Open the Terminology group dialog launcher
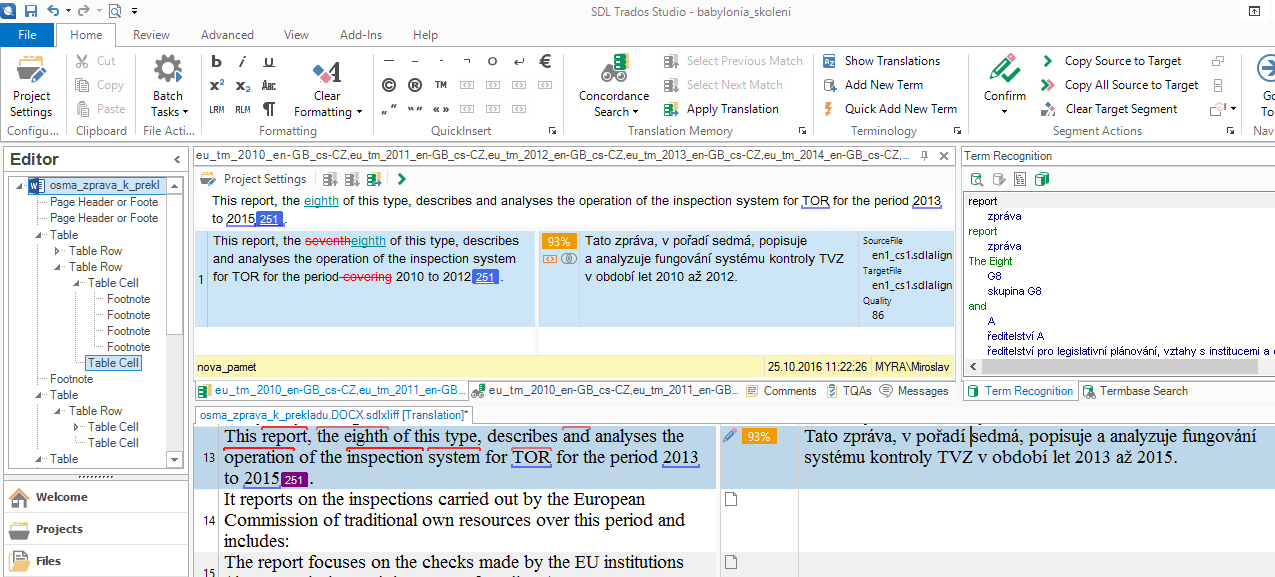1275x577 pixels. click(x=955, y=131)
